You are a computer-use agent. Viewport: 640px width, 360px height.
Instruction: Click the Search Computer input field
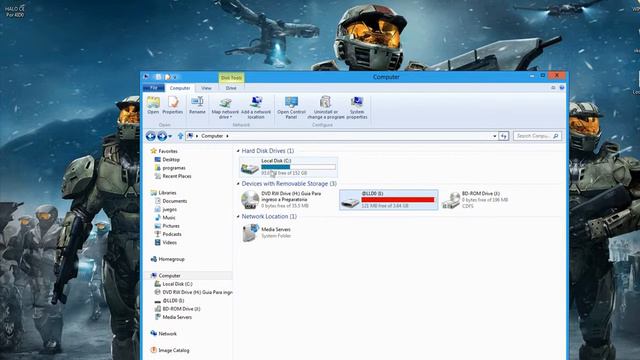[x=533, y=136]
